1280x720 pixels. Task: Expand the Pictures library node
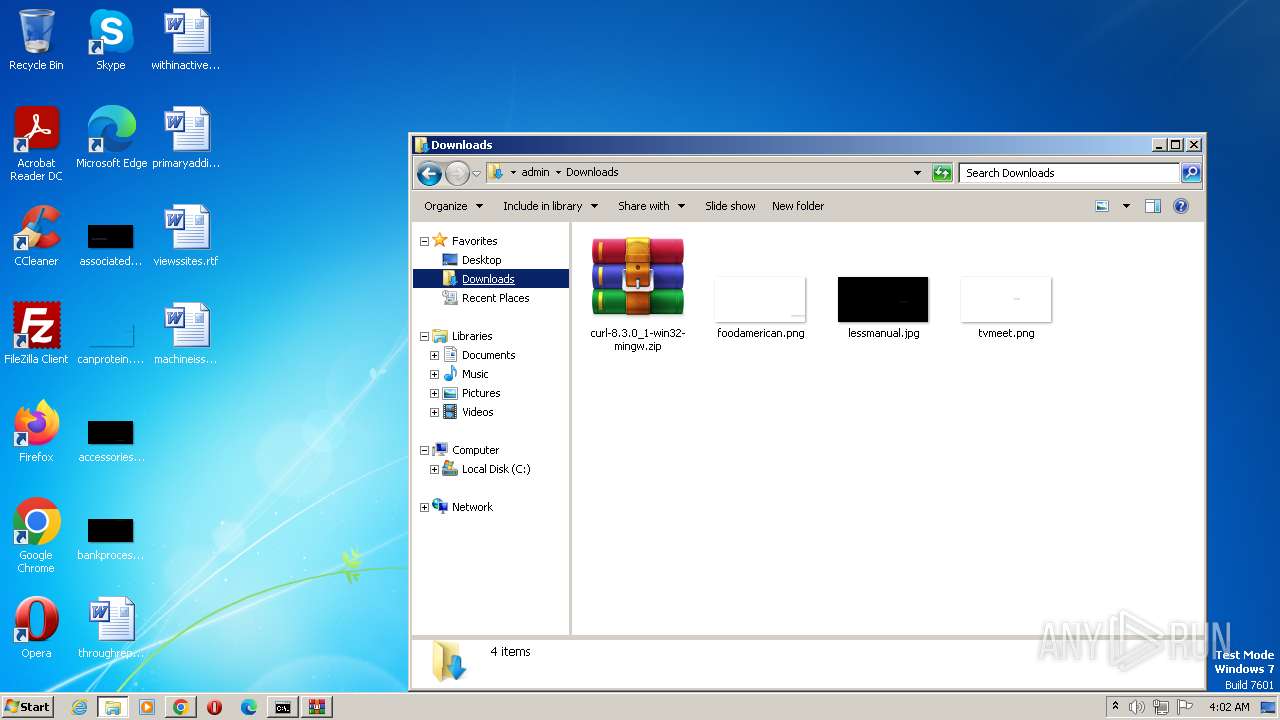point(434,393)
